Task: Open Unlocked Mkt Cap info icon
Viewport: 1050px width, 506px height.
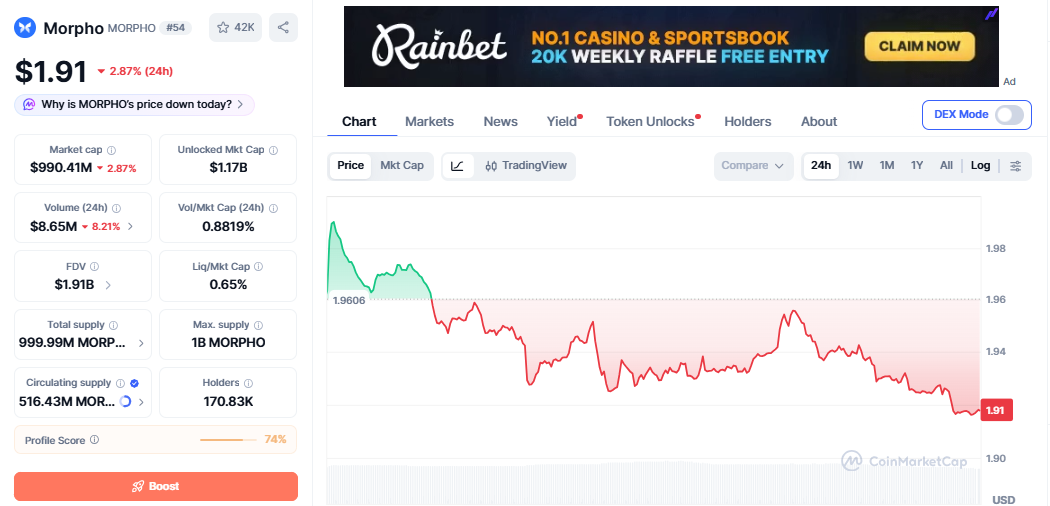Action: 274,150
